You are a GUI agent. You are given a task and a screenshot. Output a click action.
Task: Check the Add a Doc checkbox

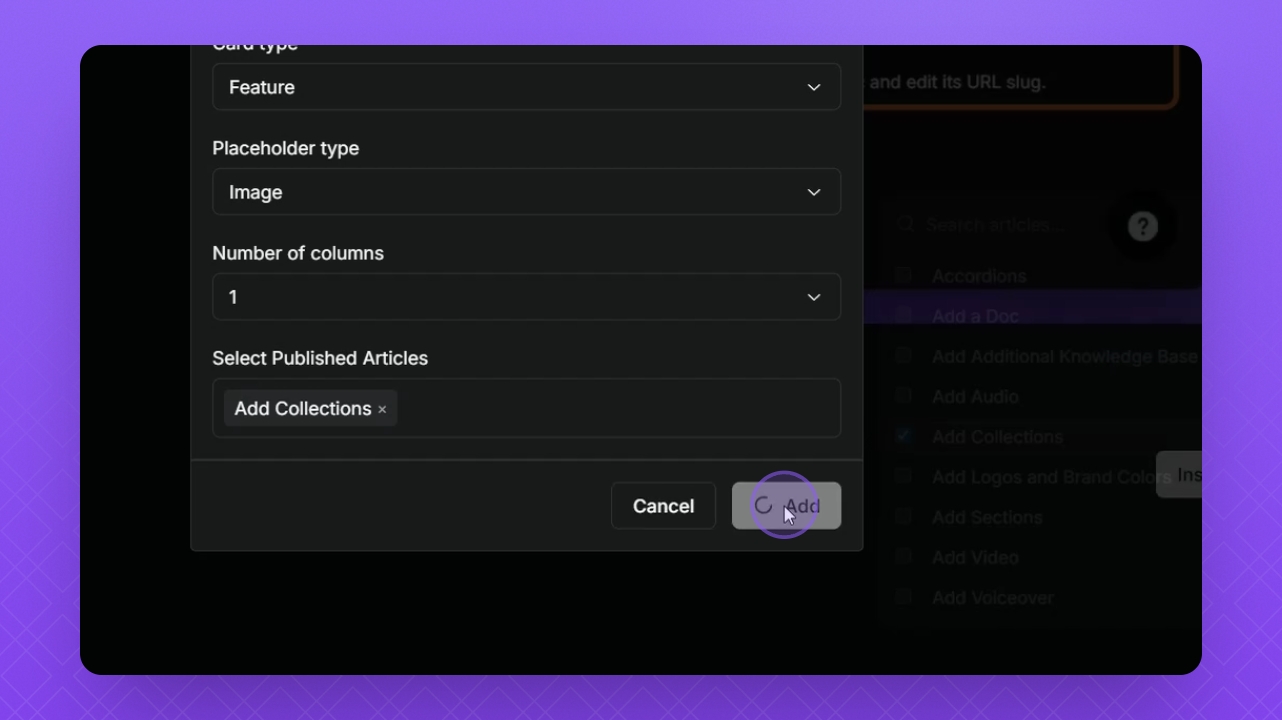[x=904, y=315]
